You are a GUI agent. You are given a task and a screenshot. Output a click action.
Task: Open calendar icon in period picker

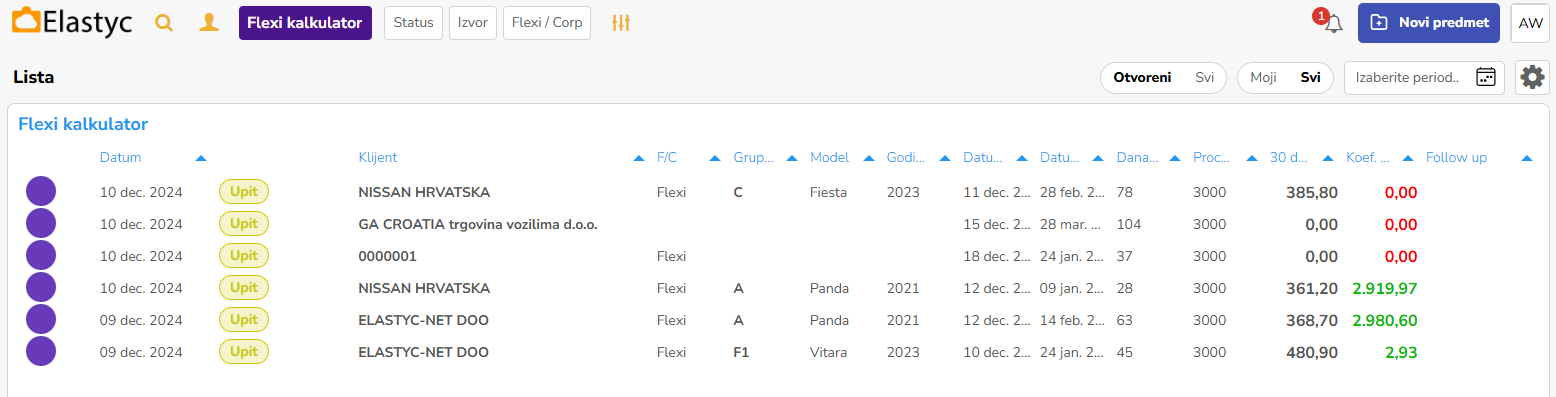[x=1486, y=77]
